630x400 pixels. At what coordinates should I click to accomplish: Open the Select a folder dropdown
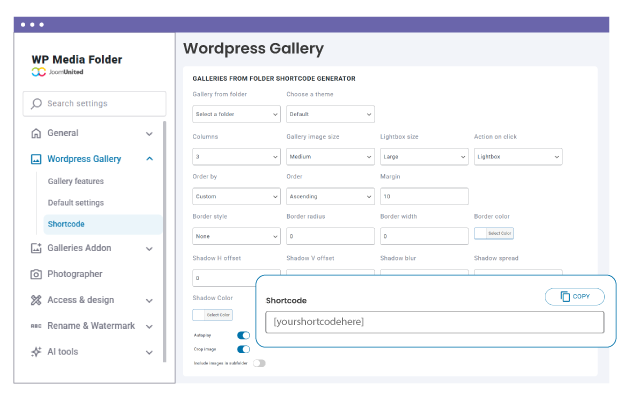tap(236, 114)
